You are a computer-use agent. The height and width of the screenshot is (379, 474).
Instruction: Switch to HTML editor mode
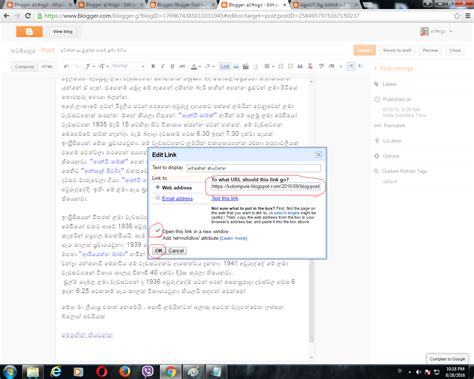point(47,67)
